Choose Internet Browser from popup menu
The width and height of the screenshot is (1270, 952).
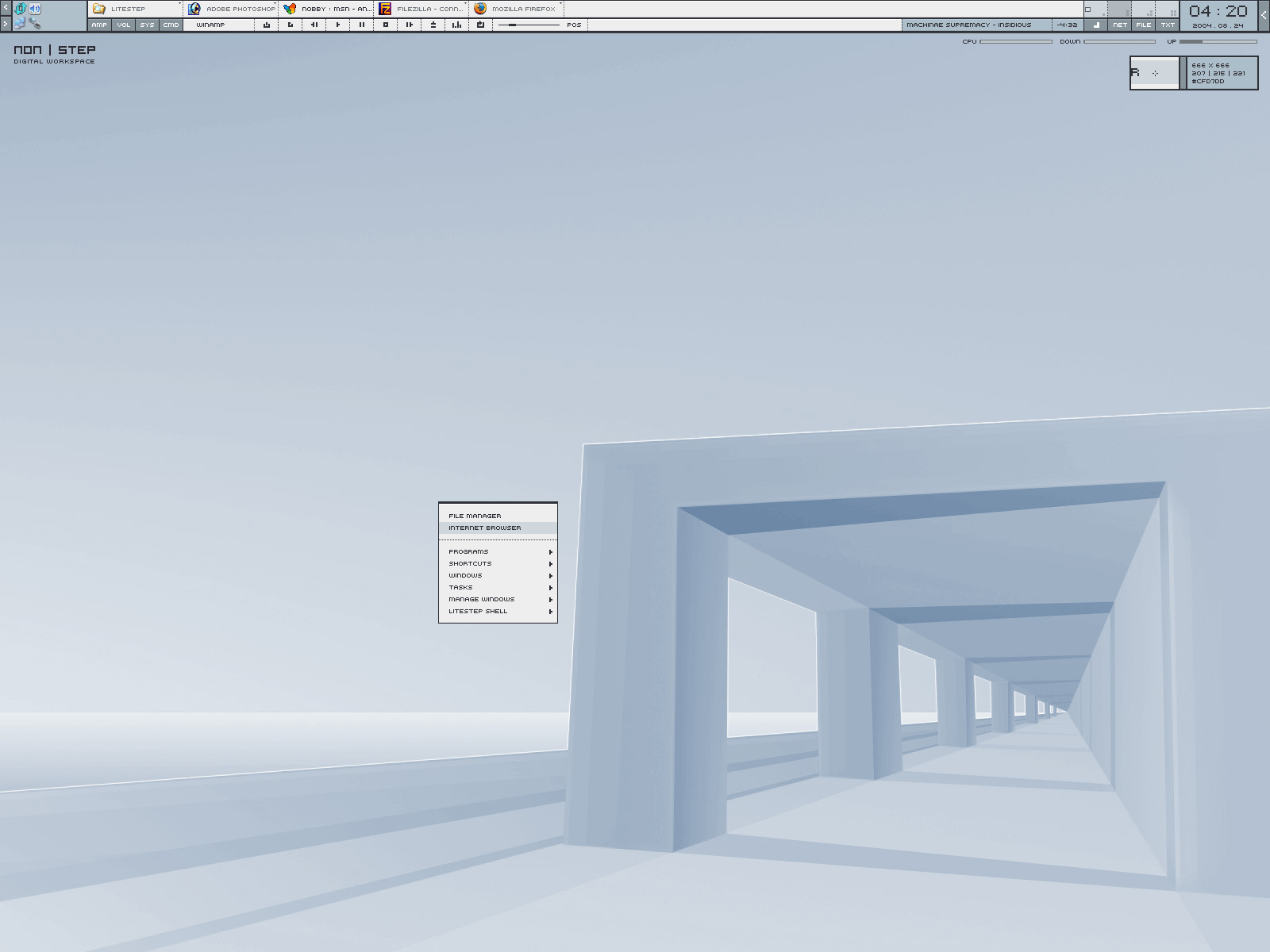click(x=485, y=528)
